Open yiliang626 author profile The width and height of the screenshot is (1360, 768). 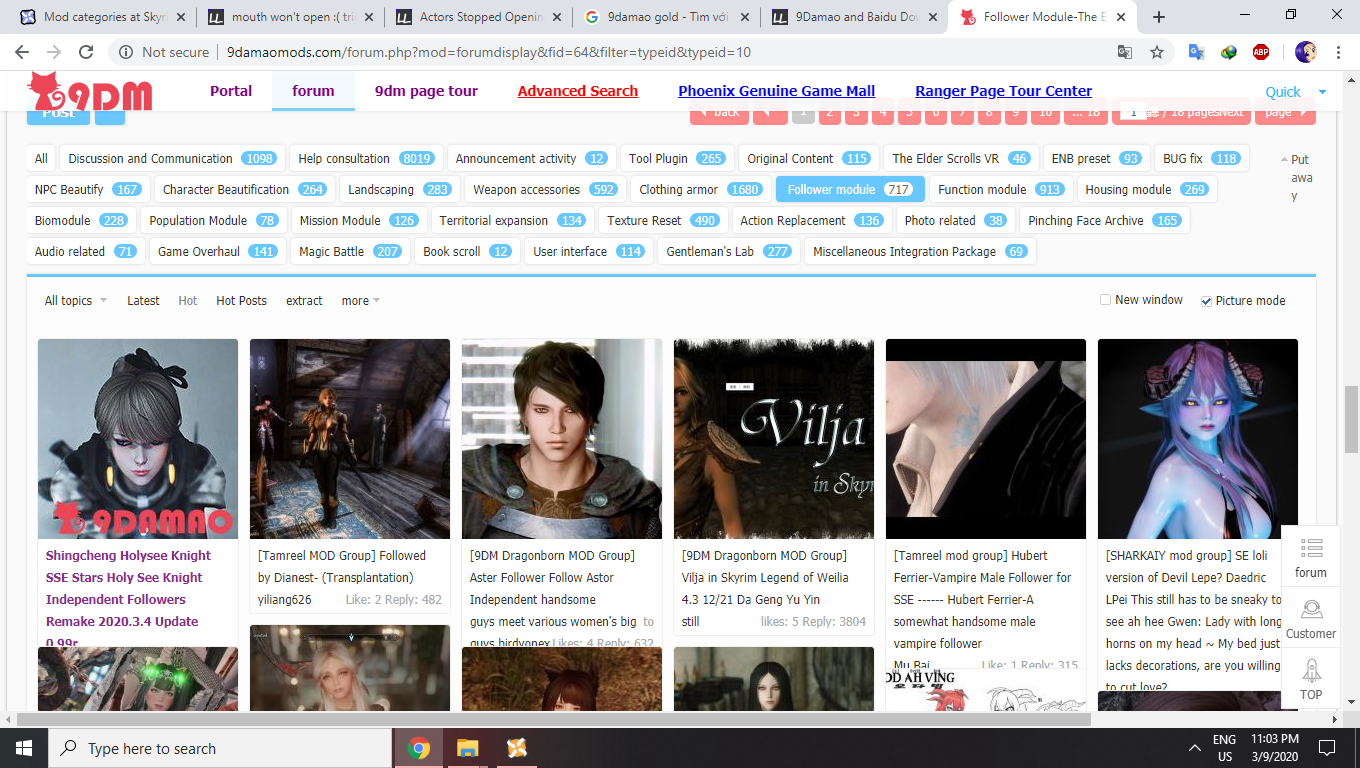click(285, 600)
